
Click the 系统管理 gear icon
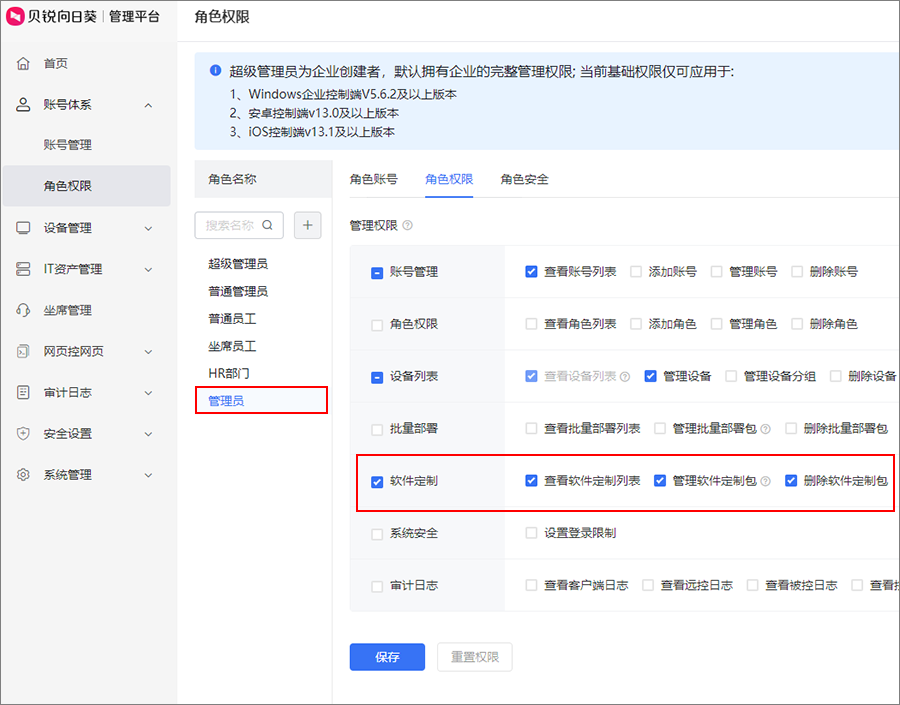[23, 475]
